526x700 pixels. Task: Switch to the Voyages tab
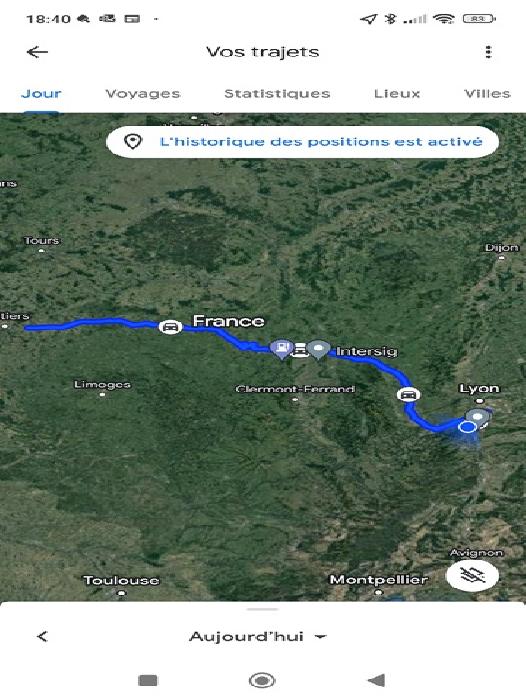tap(142, 93)
